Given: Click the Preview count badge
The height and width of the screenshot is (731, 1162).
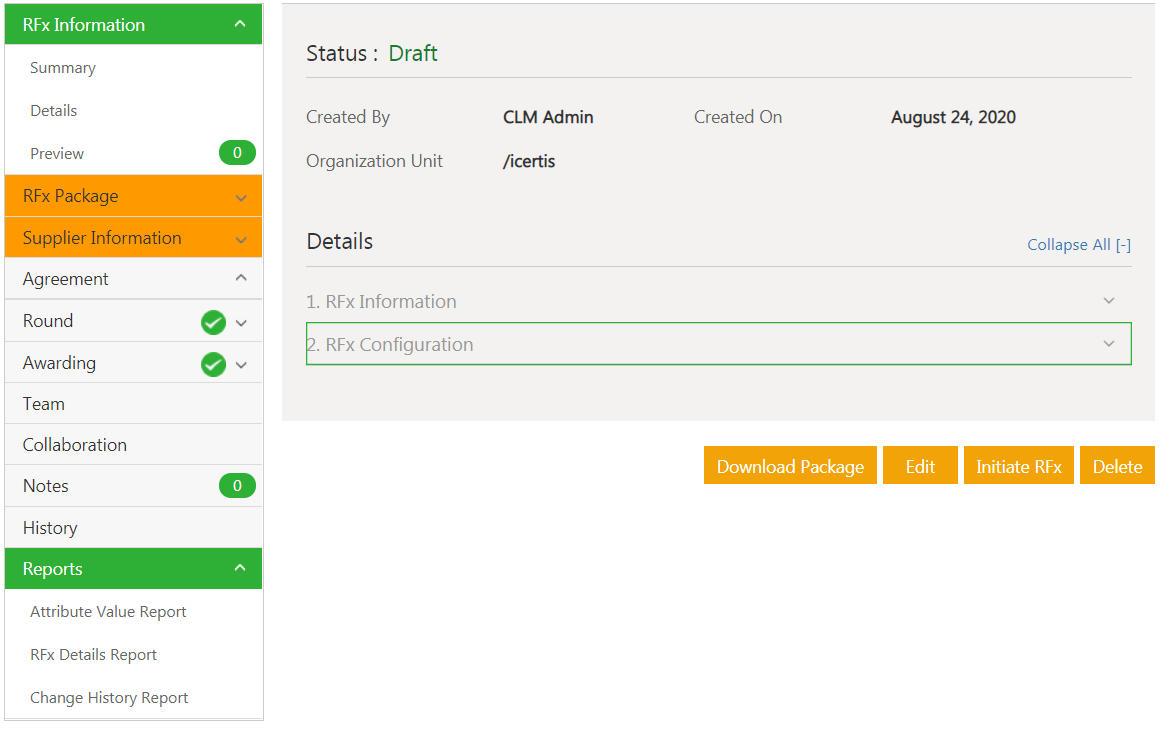Looking at the screenshot, I should tap(237, 153).
